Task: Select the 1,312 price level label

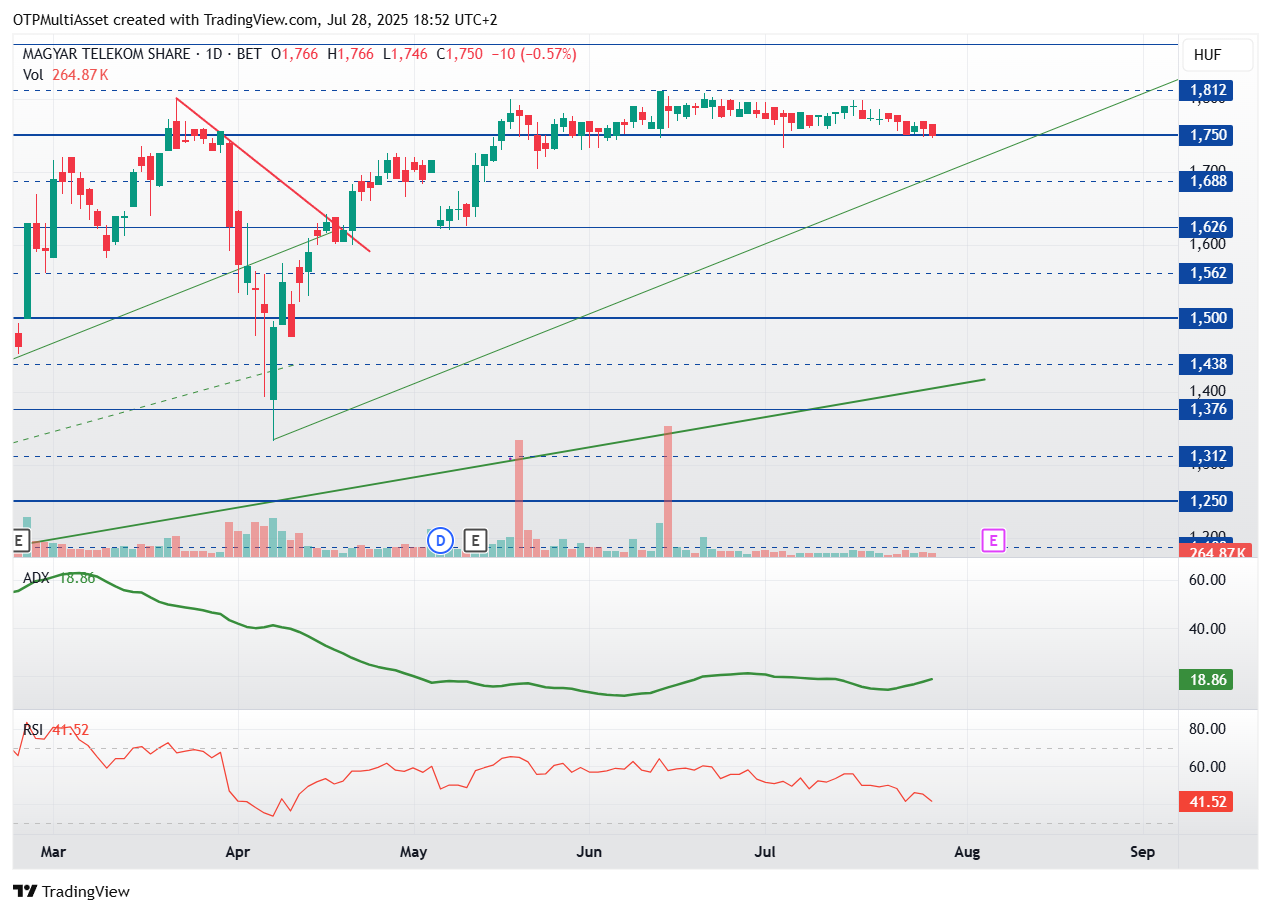Action: (1208, 456)
